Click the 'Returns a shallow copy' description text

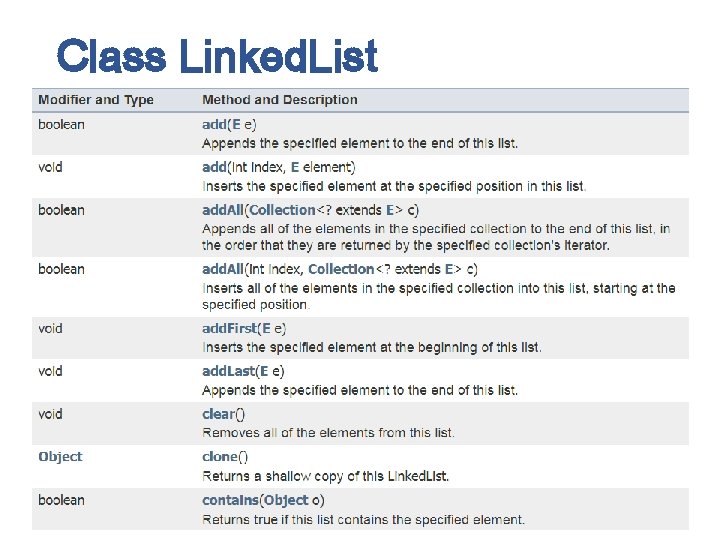(325, 476)
